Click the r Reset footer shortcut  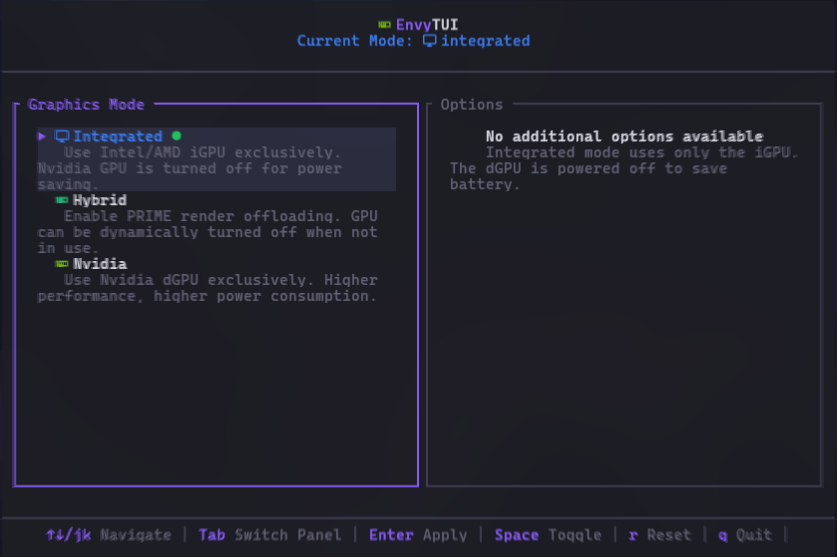coord(659,535)
